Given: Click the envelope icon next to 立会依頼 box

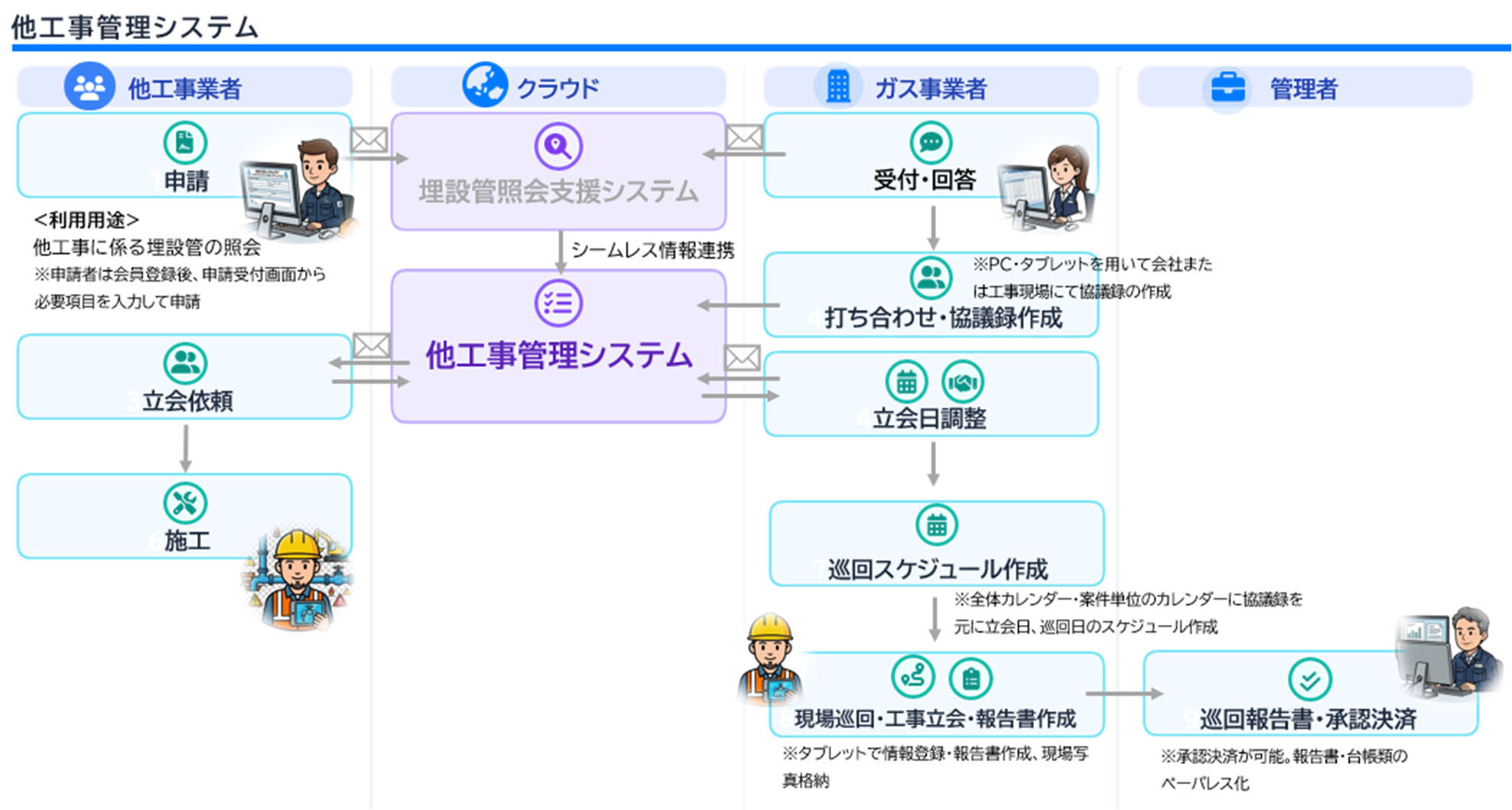Looking at the screenshot, I should [x=372, y=346].
